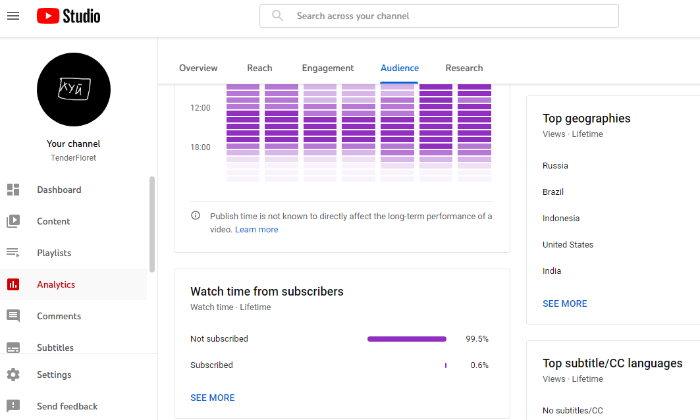Click the 12:00 axis label
The image size is (700, 420).
tap(200, 108)
